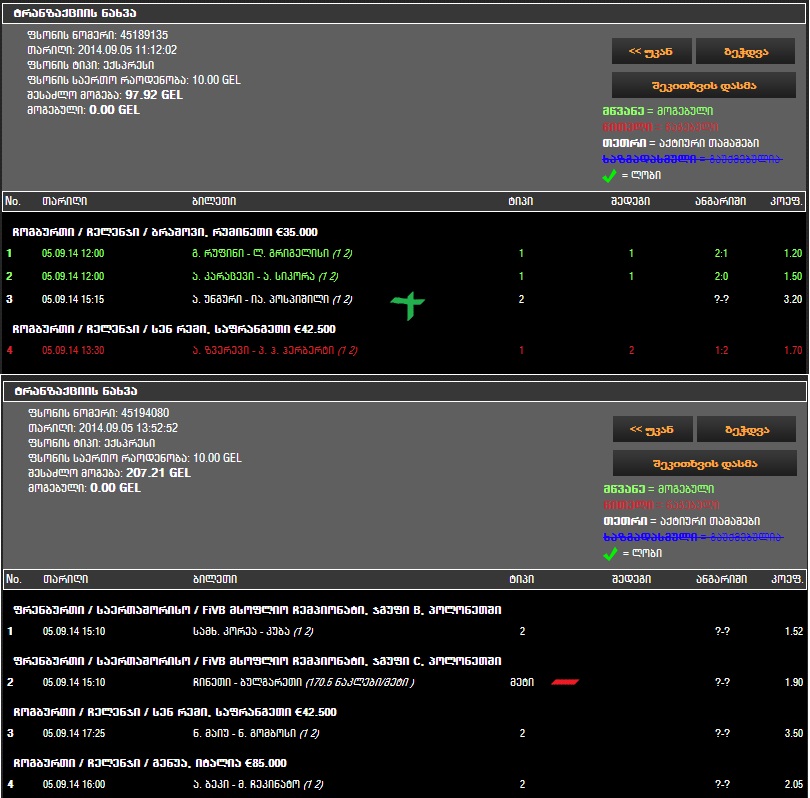Viewport: 810px width, 798px height.
Task: Click the red score 1:2
Action: click(721, 350)
